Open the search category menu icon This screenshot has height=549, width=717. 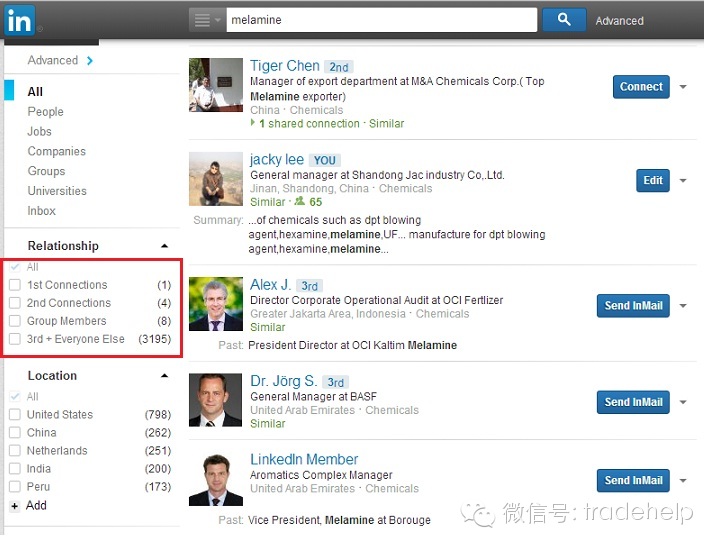207,20
